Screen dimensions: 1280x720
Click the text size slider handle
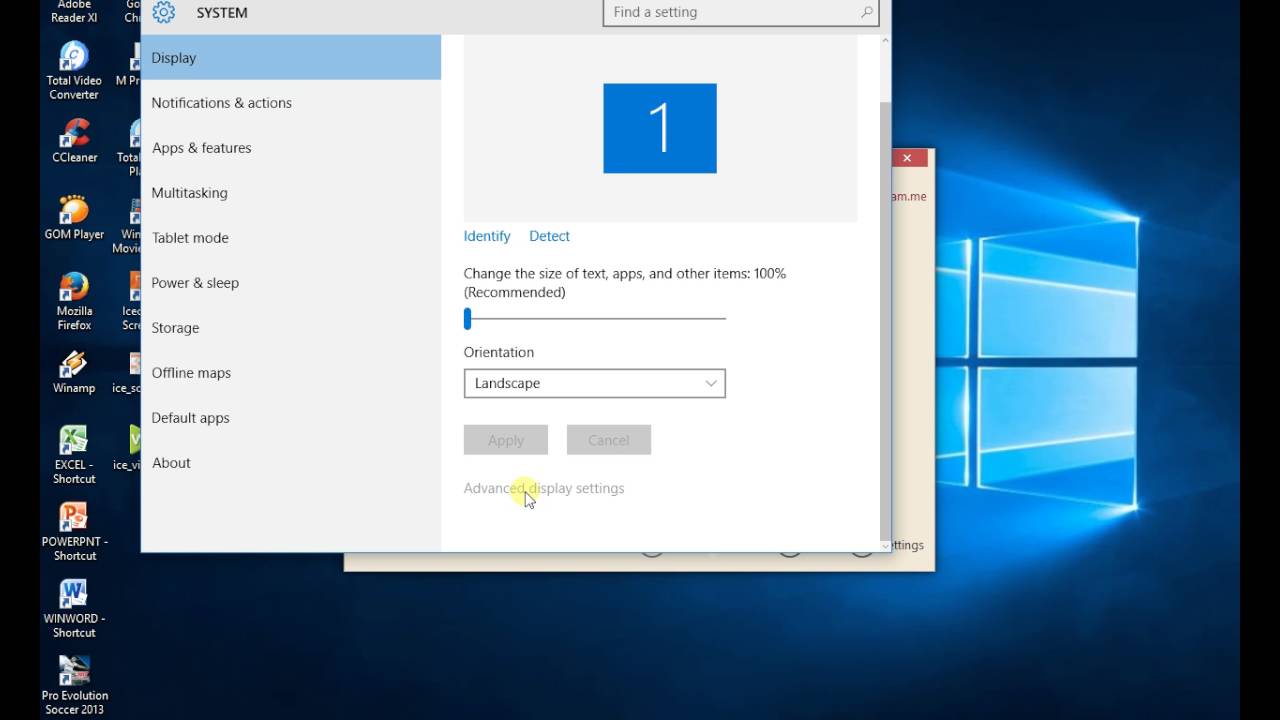(x=467, y=319)
